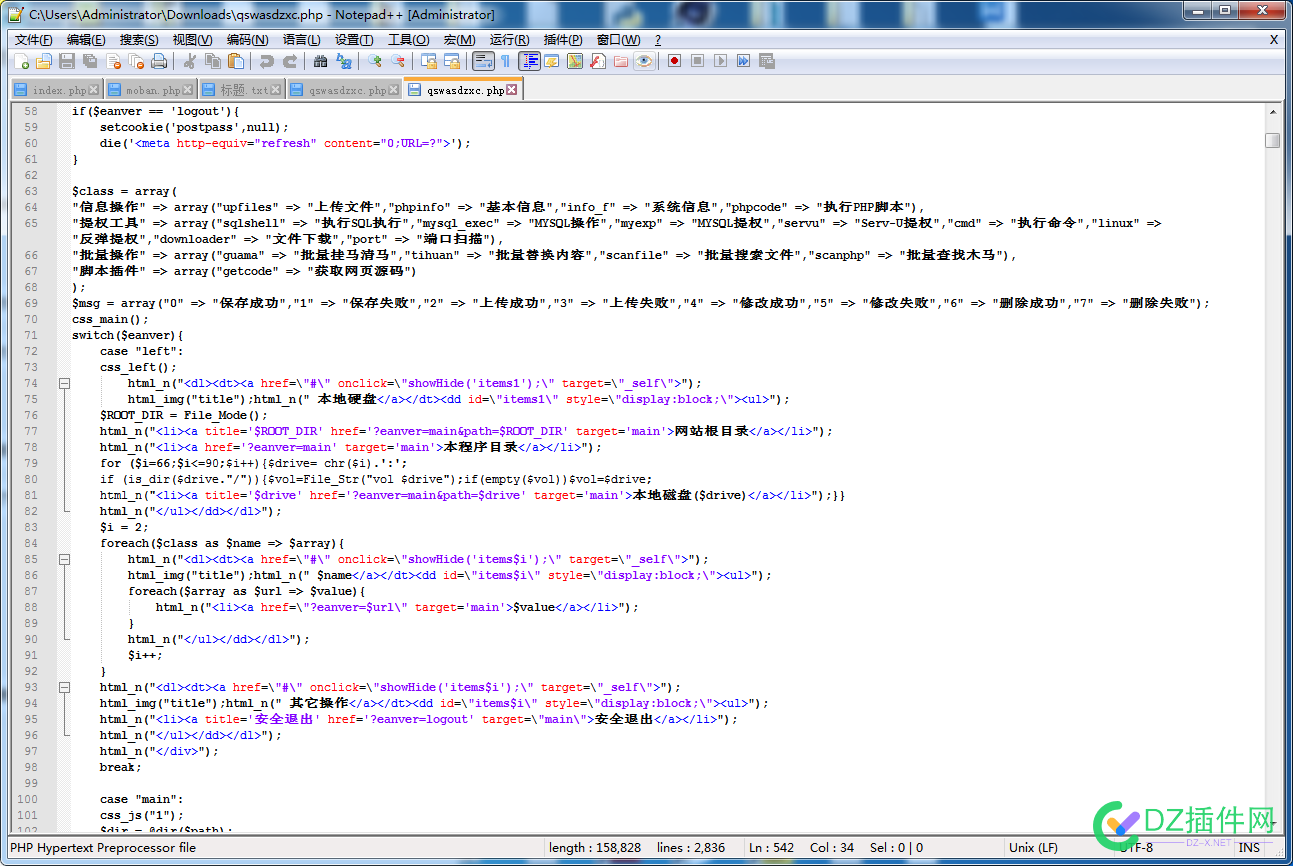Switch to the moban.php tab
1293x866 pixels.
click(x=151, y=90)
